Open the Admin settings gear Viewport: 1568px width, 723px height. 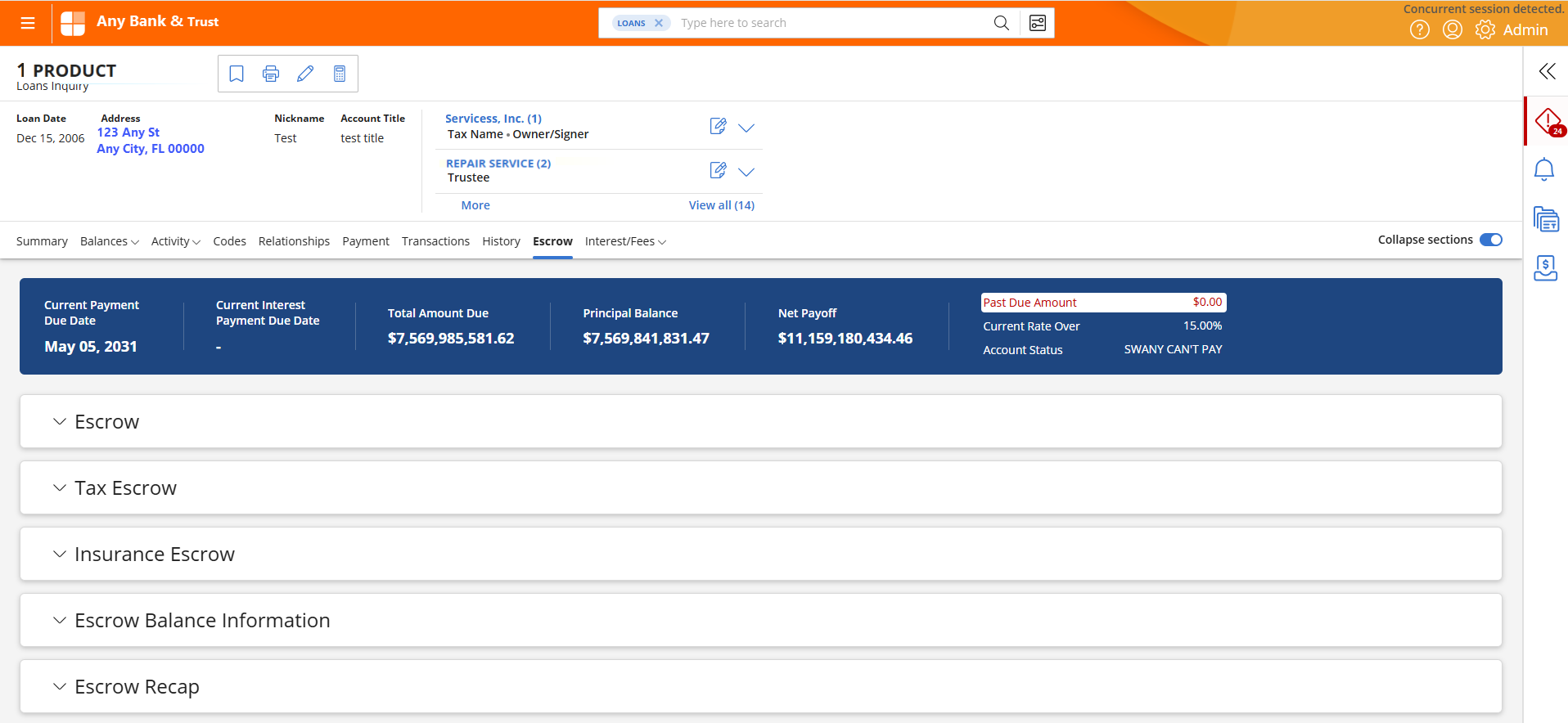[1485, 30]
